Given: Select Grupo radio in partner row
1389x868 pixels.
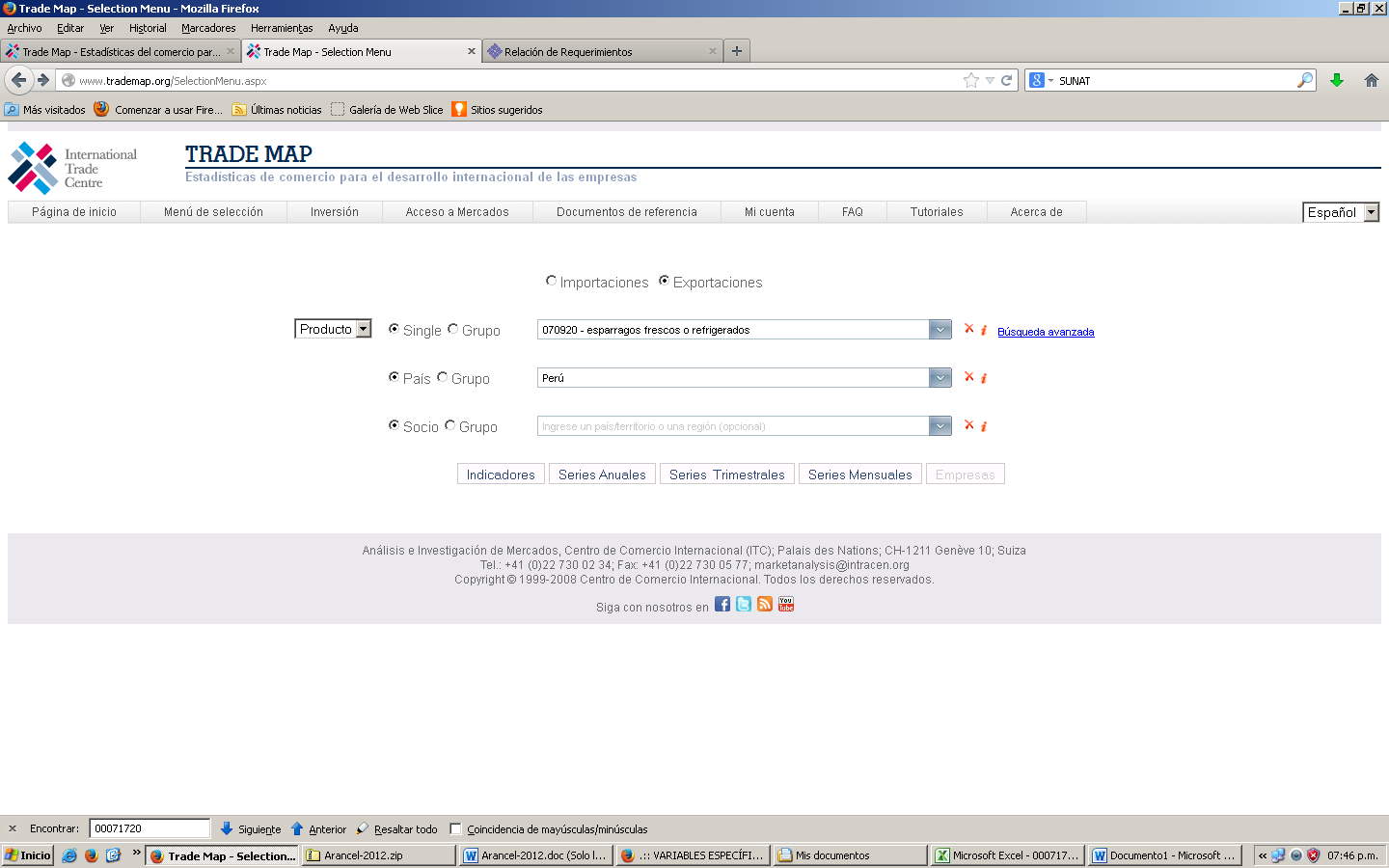Looking at the screenshot, I should point(449,425).
